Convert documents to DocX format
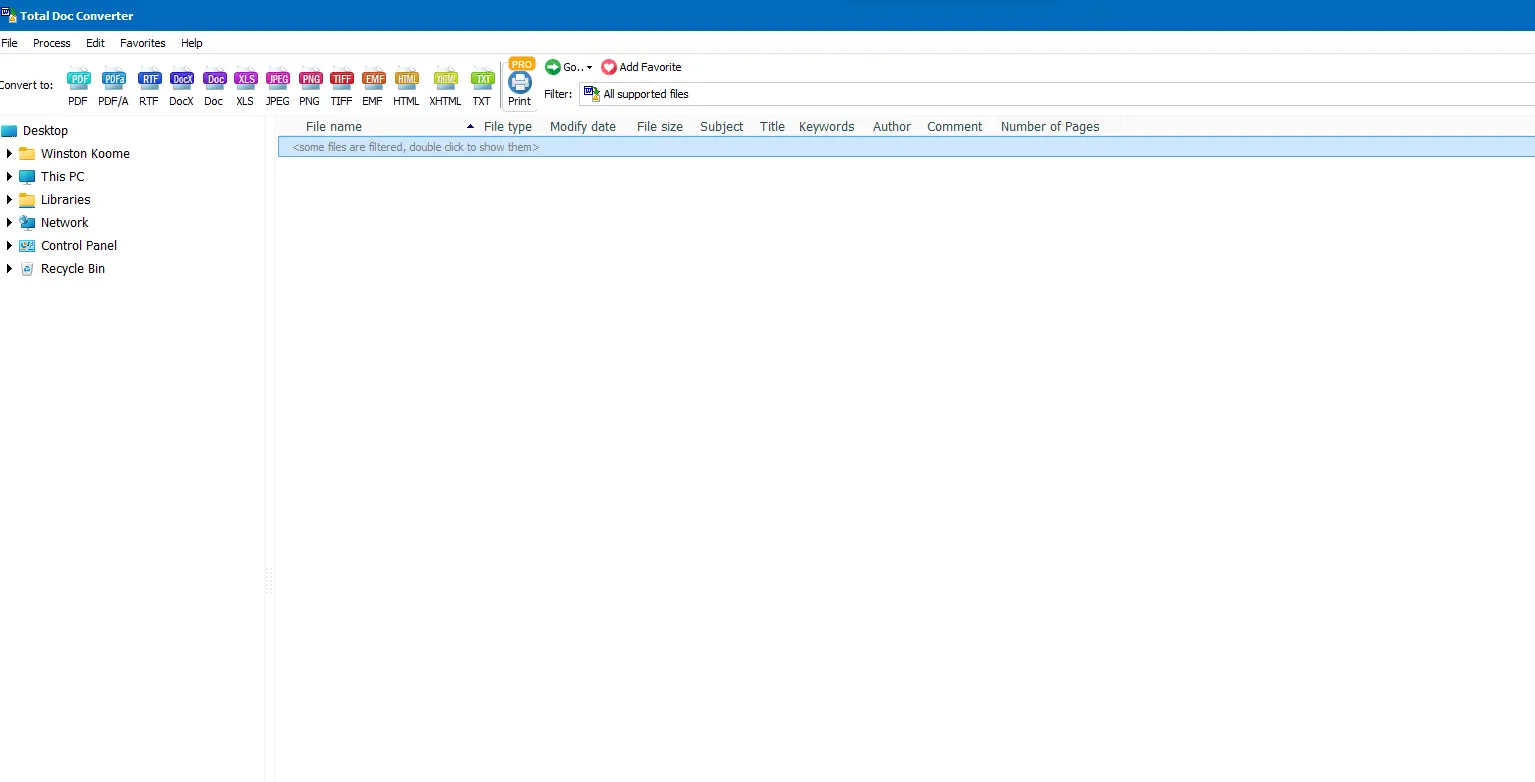The image size is (1535, 782). click(x=181, y=84)
